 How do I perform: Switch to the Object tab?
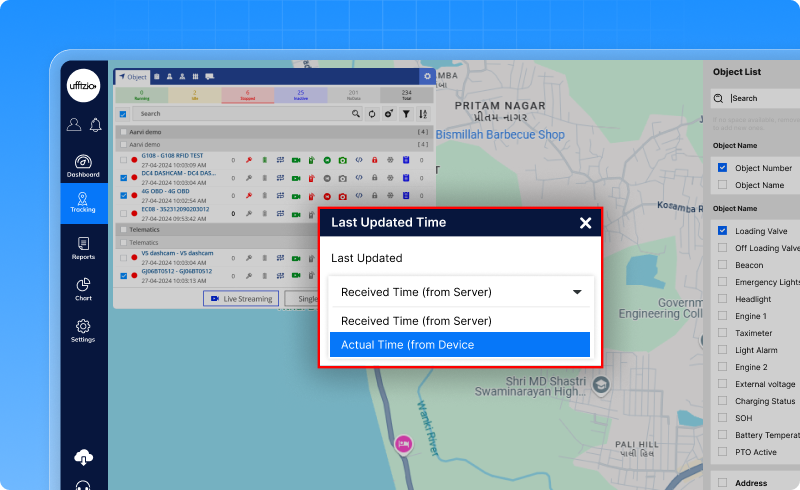coord(133,76)
